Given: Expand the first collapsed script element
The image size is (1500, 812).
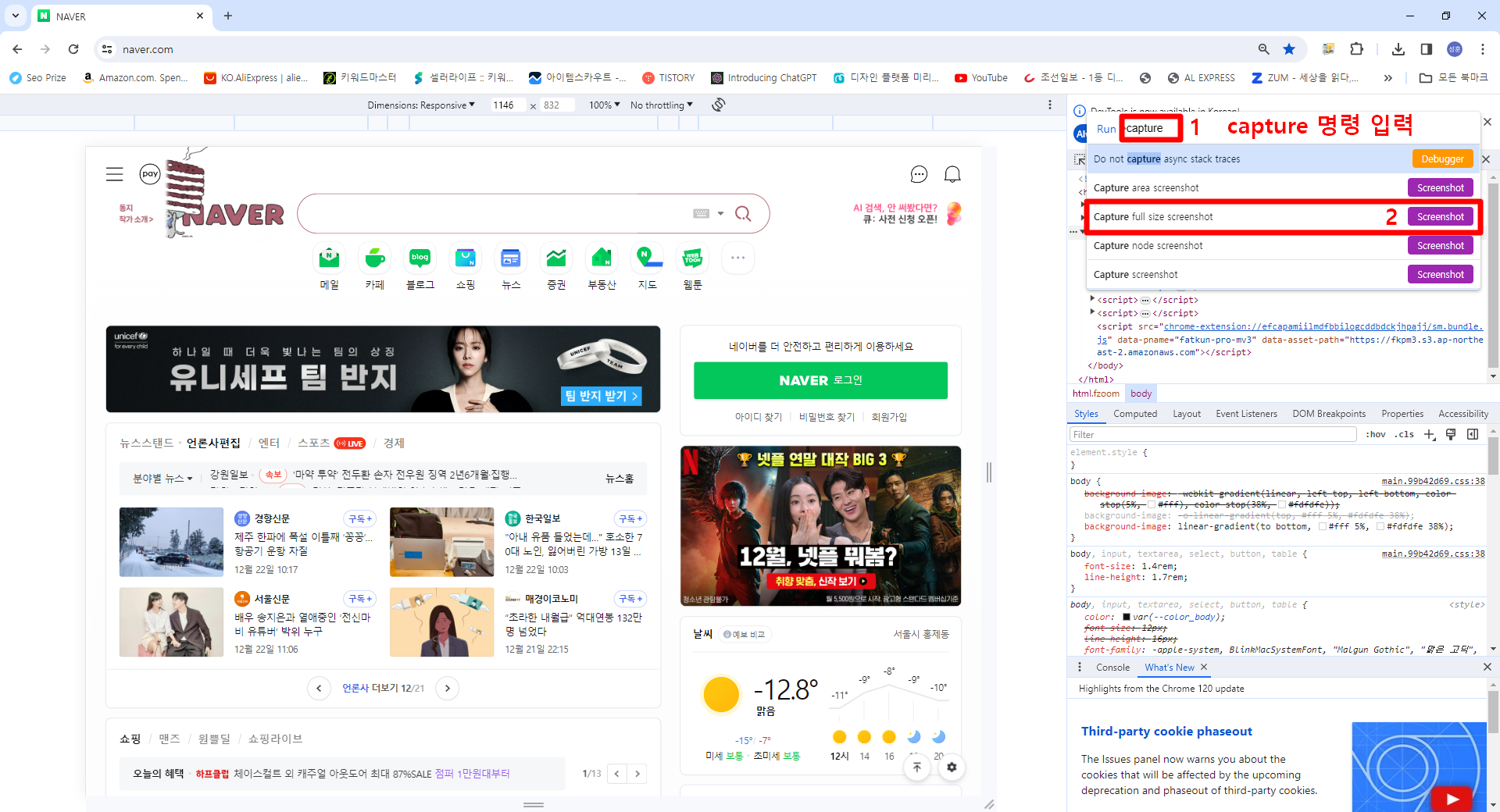Looking at the screenshot, I should [x=1092, y=299].
